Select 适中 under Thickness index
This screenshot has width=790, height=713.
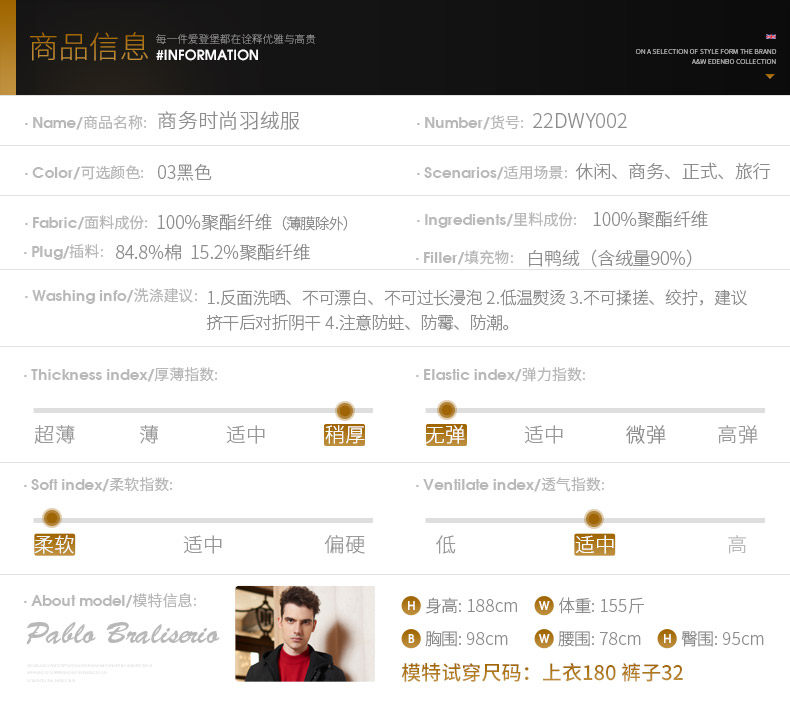[245, 435]
